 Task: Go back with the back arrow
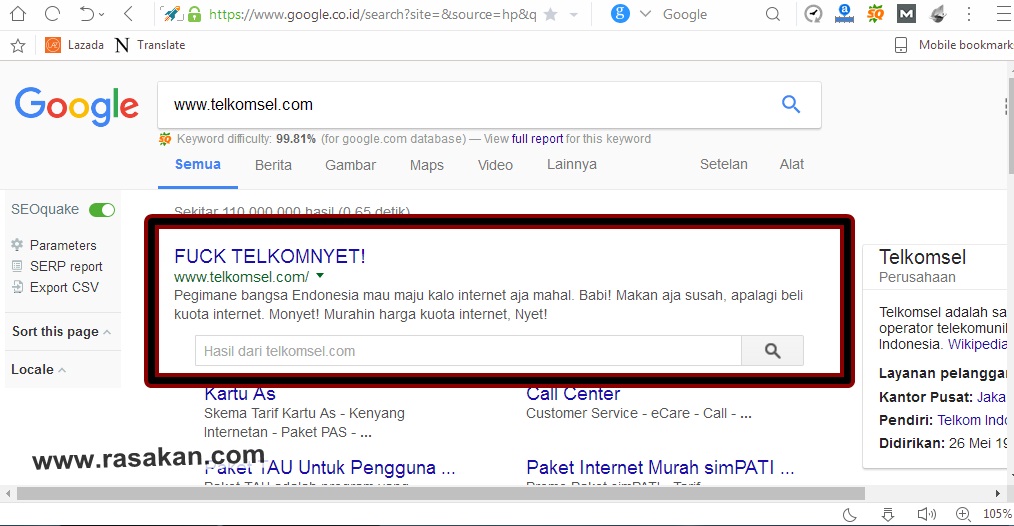[x=128, y=14]
